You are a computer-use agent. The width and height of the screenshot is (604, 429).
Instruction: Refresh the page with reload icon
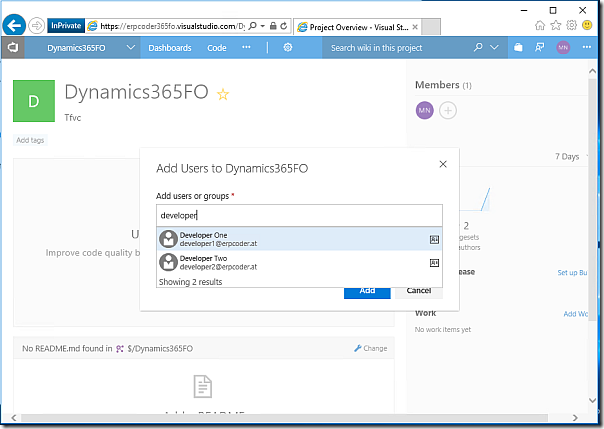click(284, 26)
